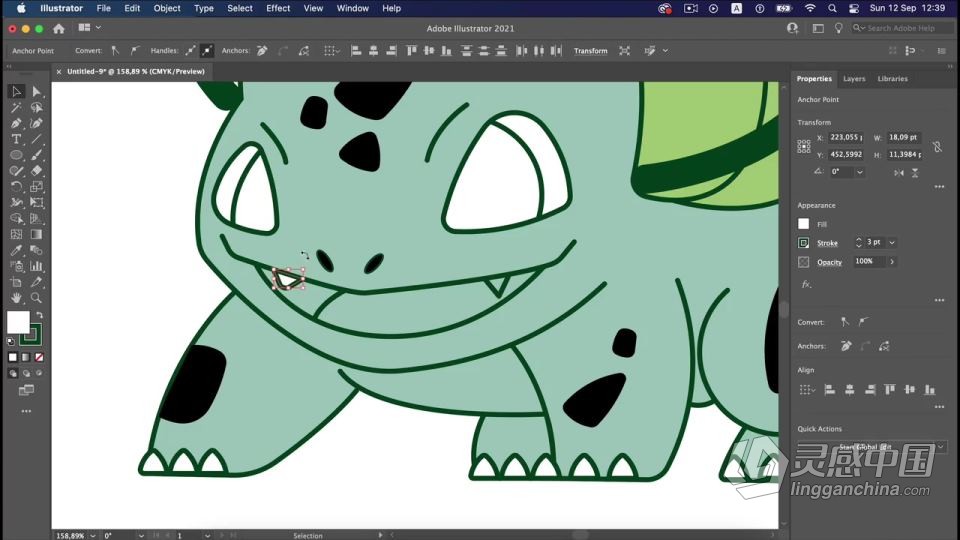960x540 pixels.
Task: Convert anchor to smooth in control bar
Action: 135,51
